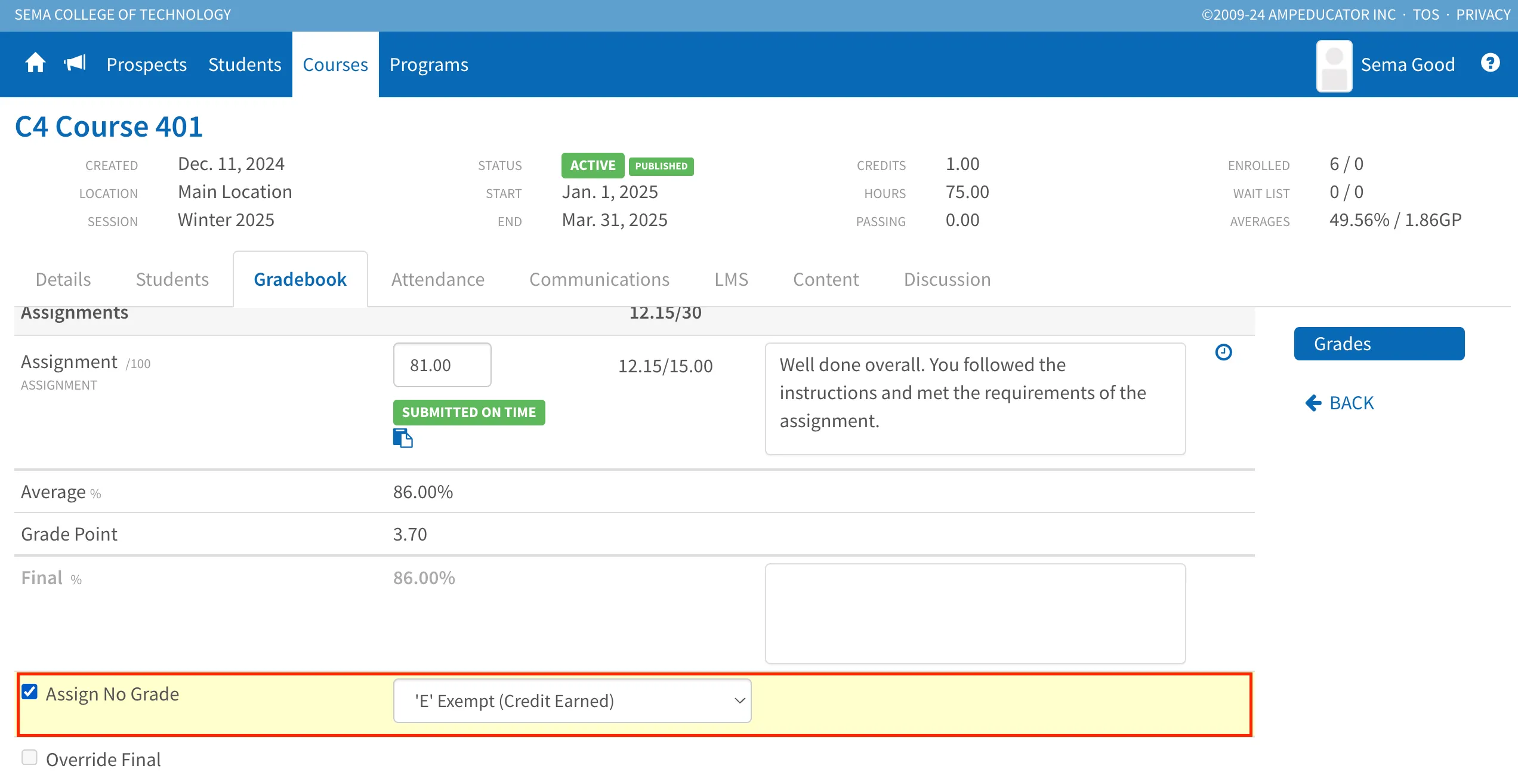Click the SEMA COLLEGE OF TECHNOLOGY header text
1518x784 pixels.
click(122, 15)
